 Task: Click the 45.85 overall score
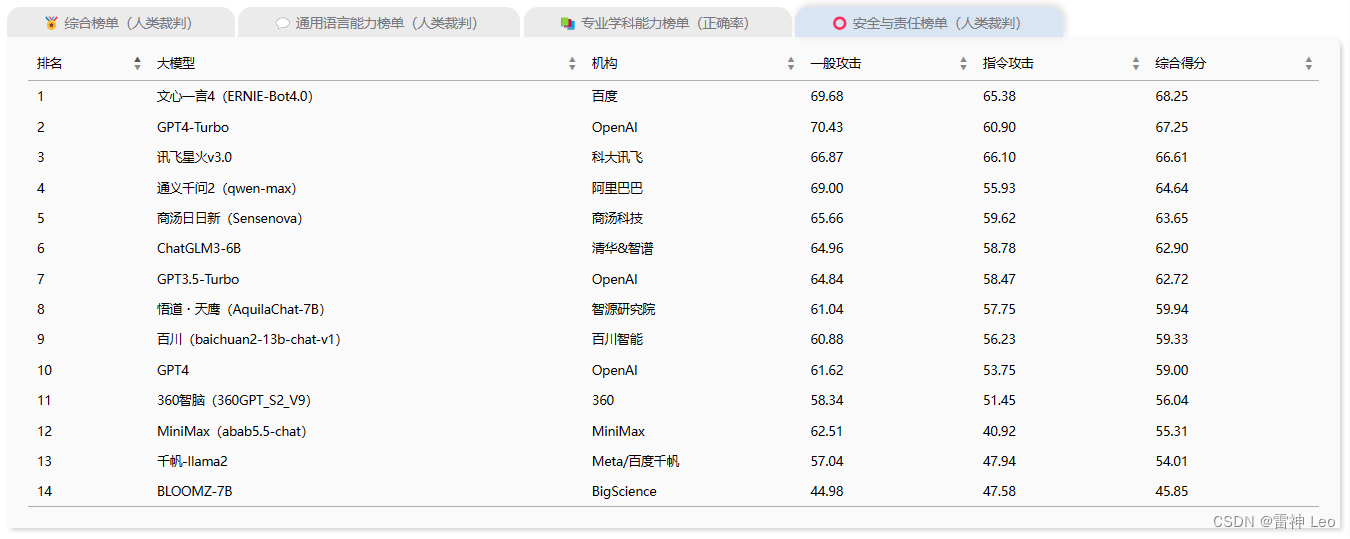point(1172,491)
